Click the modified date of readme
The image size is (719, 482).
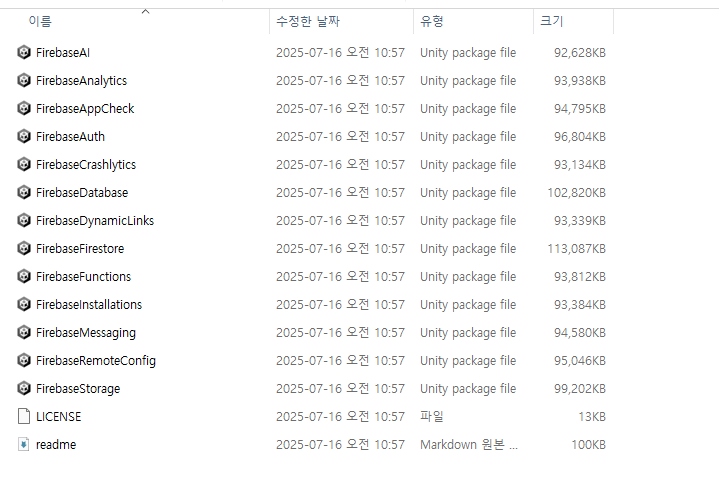point(340,444)
